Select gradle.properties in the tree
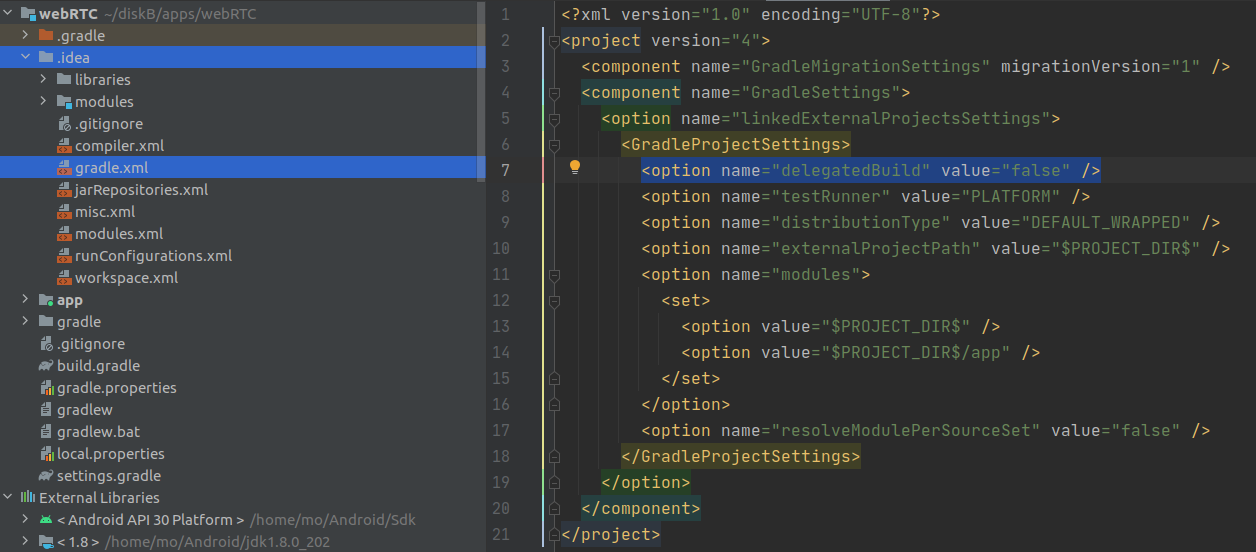Viewport: 1256px width, 552px height. [117, 388]
